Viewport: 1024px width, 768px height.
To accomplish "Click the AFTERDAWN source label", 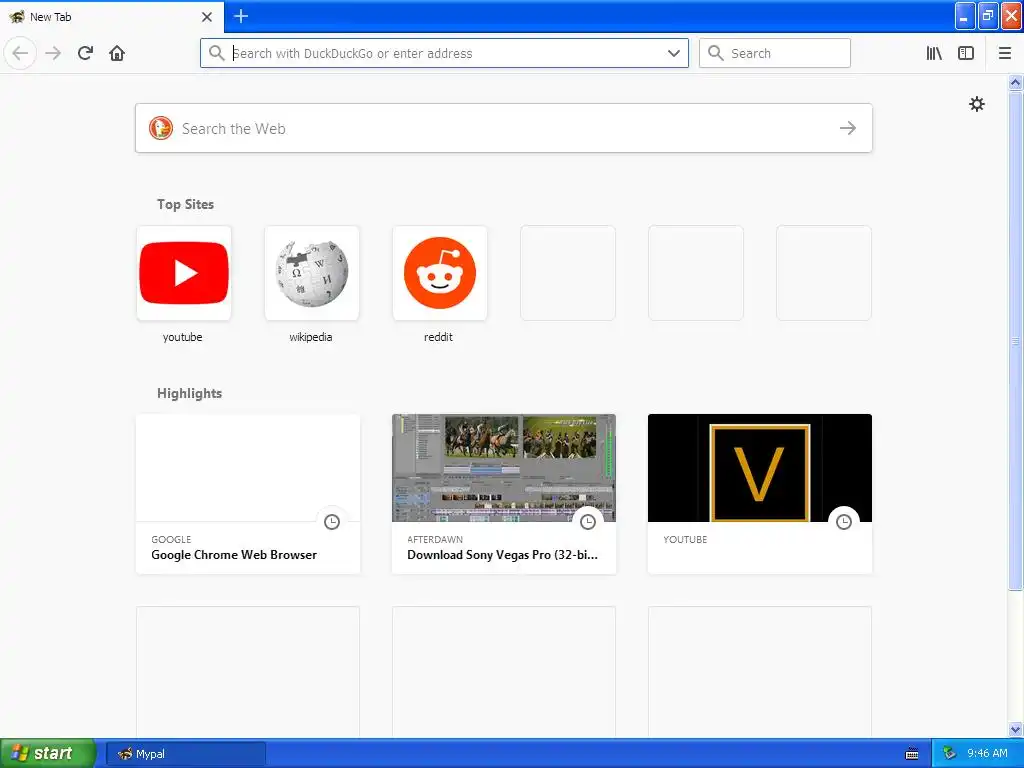I will point(435,539).
